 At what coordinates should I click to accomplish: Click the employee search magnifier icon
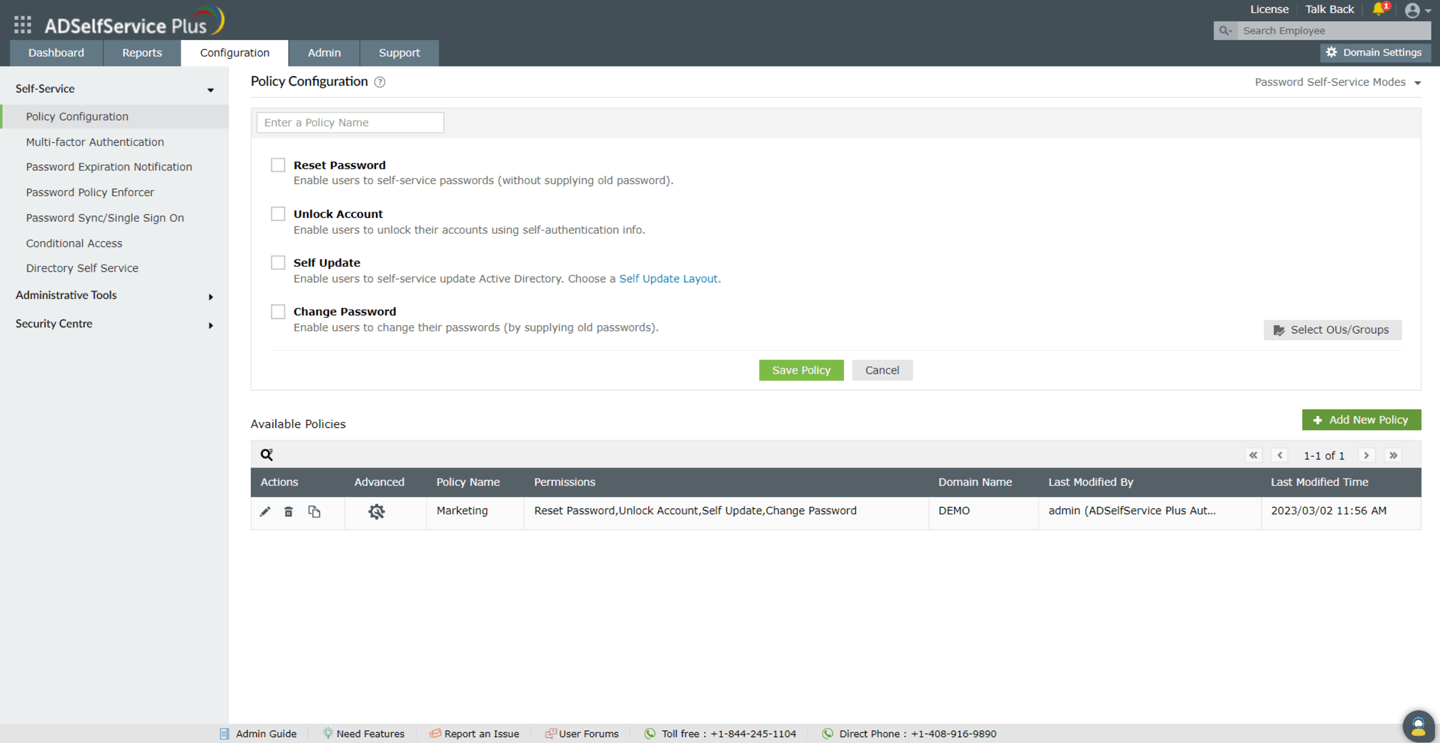click(x=1225, y=31)
